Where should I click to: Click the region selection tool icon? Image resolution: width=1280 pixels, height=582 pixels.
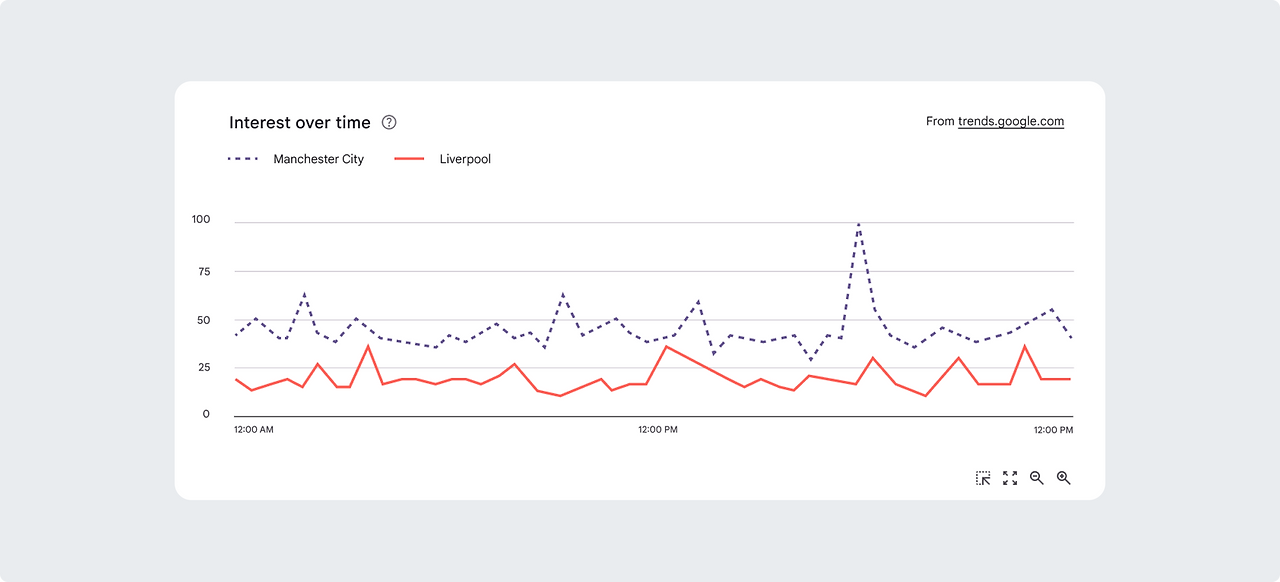[x=983, y=478]
